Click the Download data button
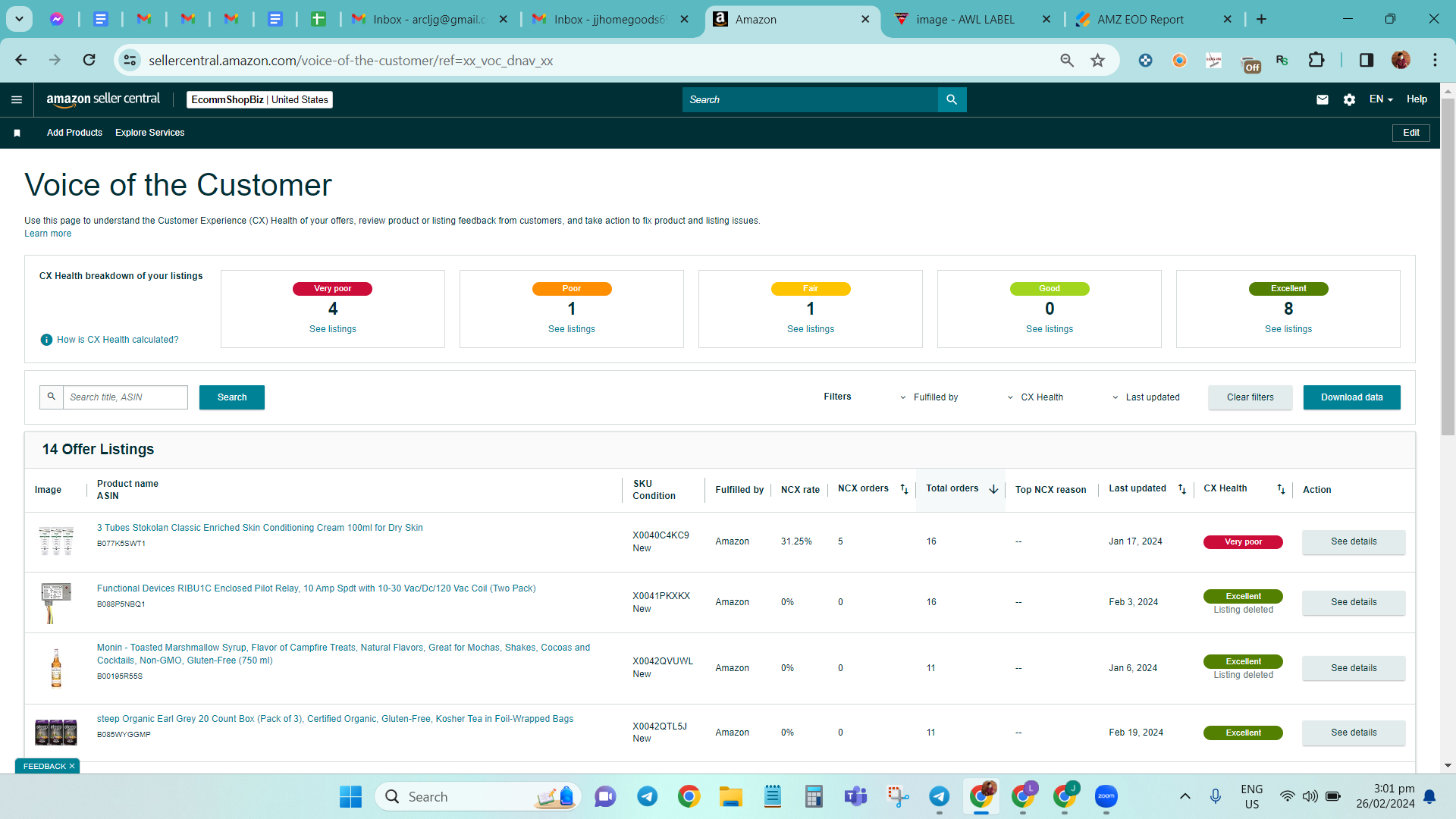1456x819 pixels. [x=1352, y=397]
